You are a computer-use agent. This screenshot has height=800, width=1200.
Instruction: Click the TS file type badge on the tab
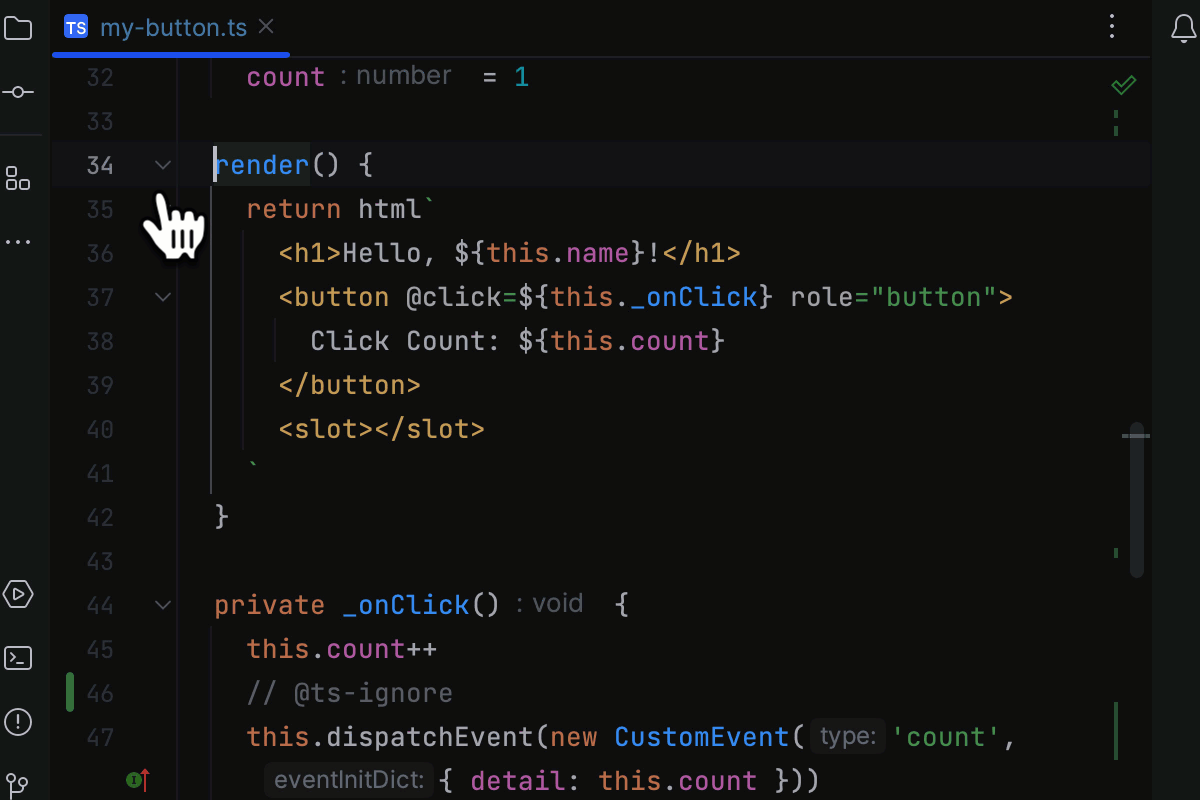click(75, 27)
